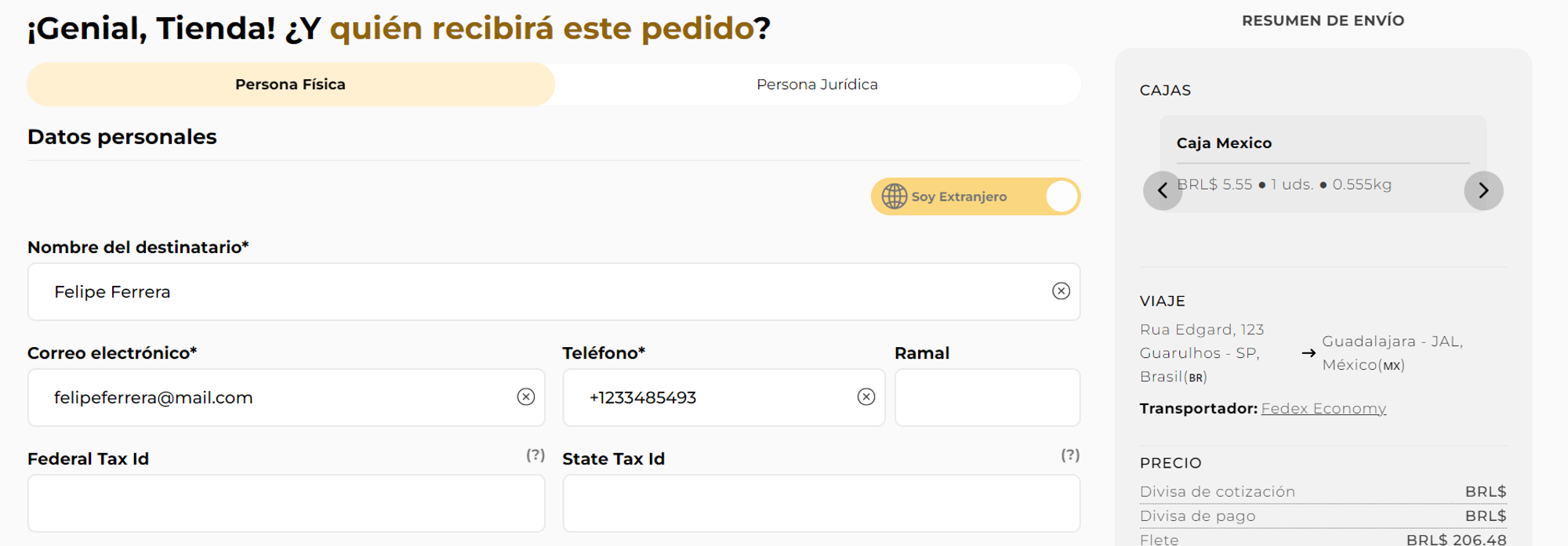Show the next caja in the carousel

tap(1483, 190)
